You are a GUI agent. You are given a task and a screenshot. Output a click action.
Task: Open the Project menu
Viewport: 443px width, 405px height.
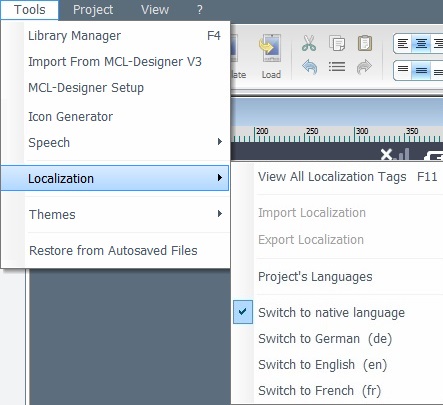93,10
